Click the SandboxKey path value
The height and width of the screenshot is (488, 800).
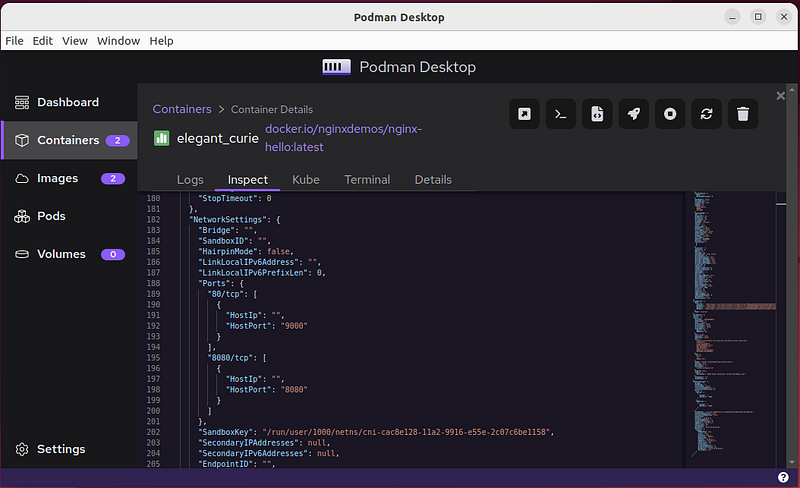pos(407,432)
